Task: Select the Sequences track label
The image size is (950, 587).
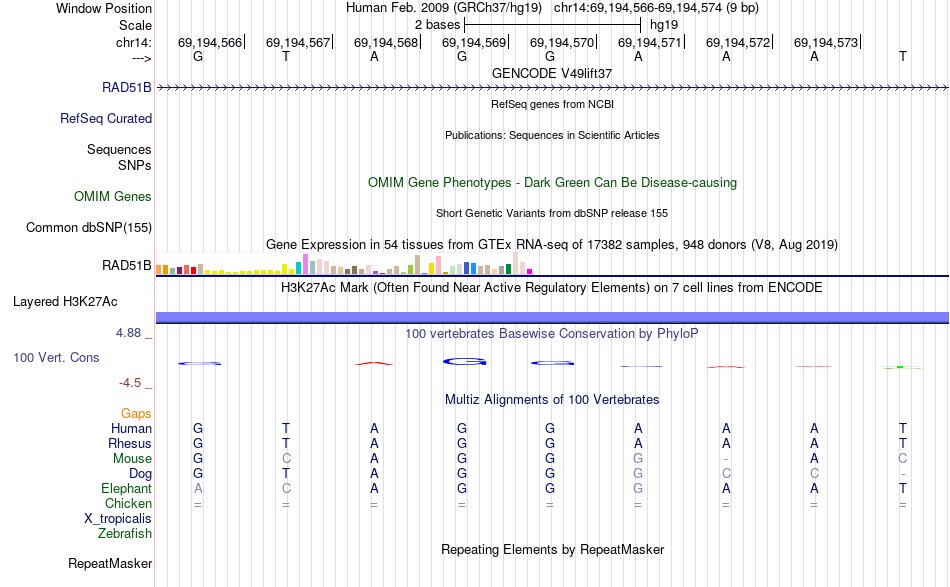Action: coord(119,150)
